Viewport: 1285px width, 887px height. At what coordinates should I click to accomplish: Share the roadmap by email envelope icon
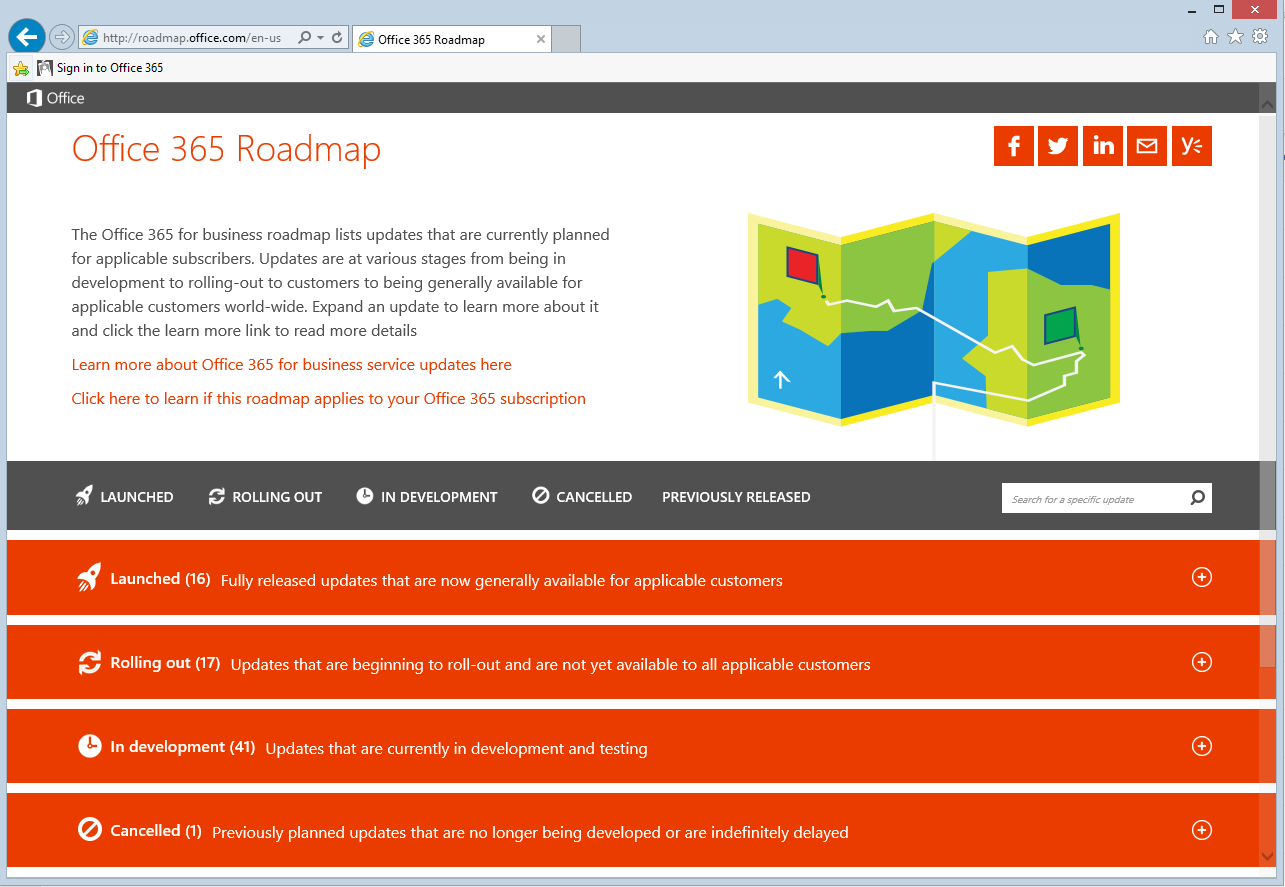[1147, 146]
